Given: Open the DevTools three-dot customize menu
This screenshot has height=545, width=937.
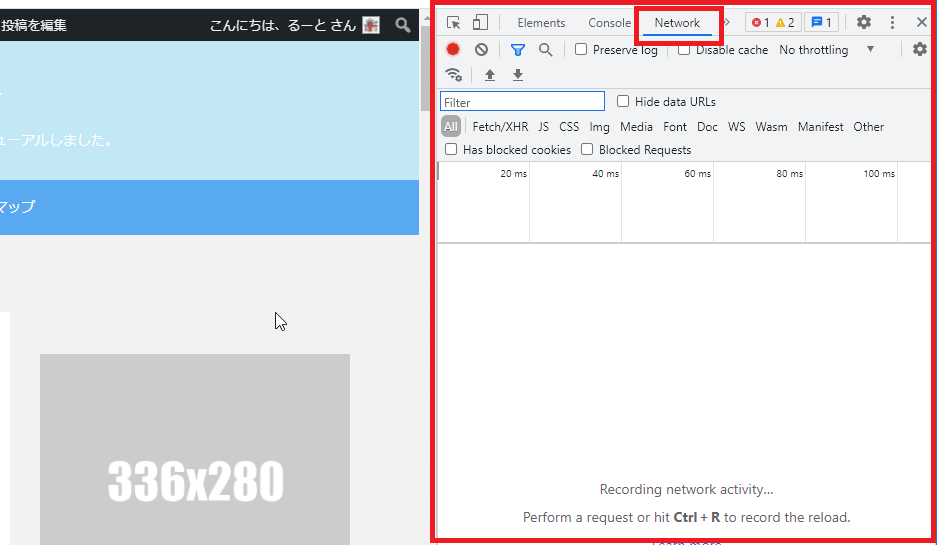Looking at the screenshot, I should pos(892,23).
